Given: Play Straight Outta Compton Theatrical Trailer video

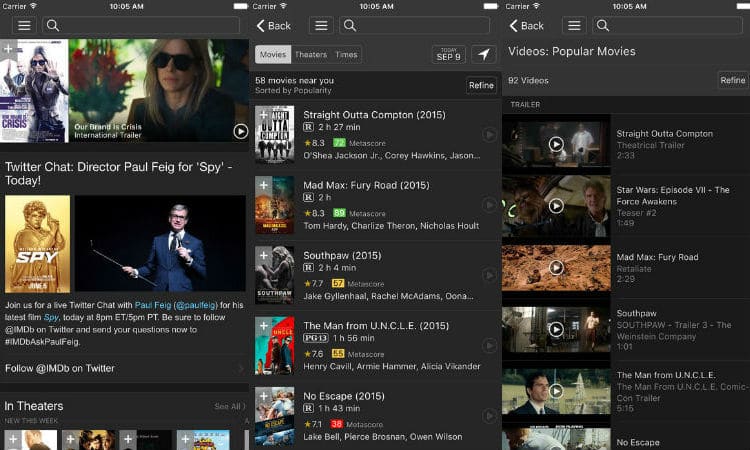Looking at the screenshot, I should click(x=556, y=144).
